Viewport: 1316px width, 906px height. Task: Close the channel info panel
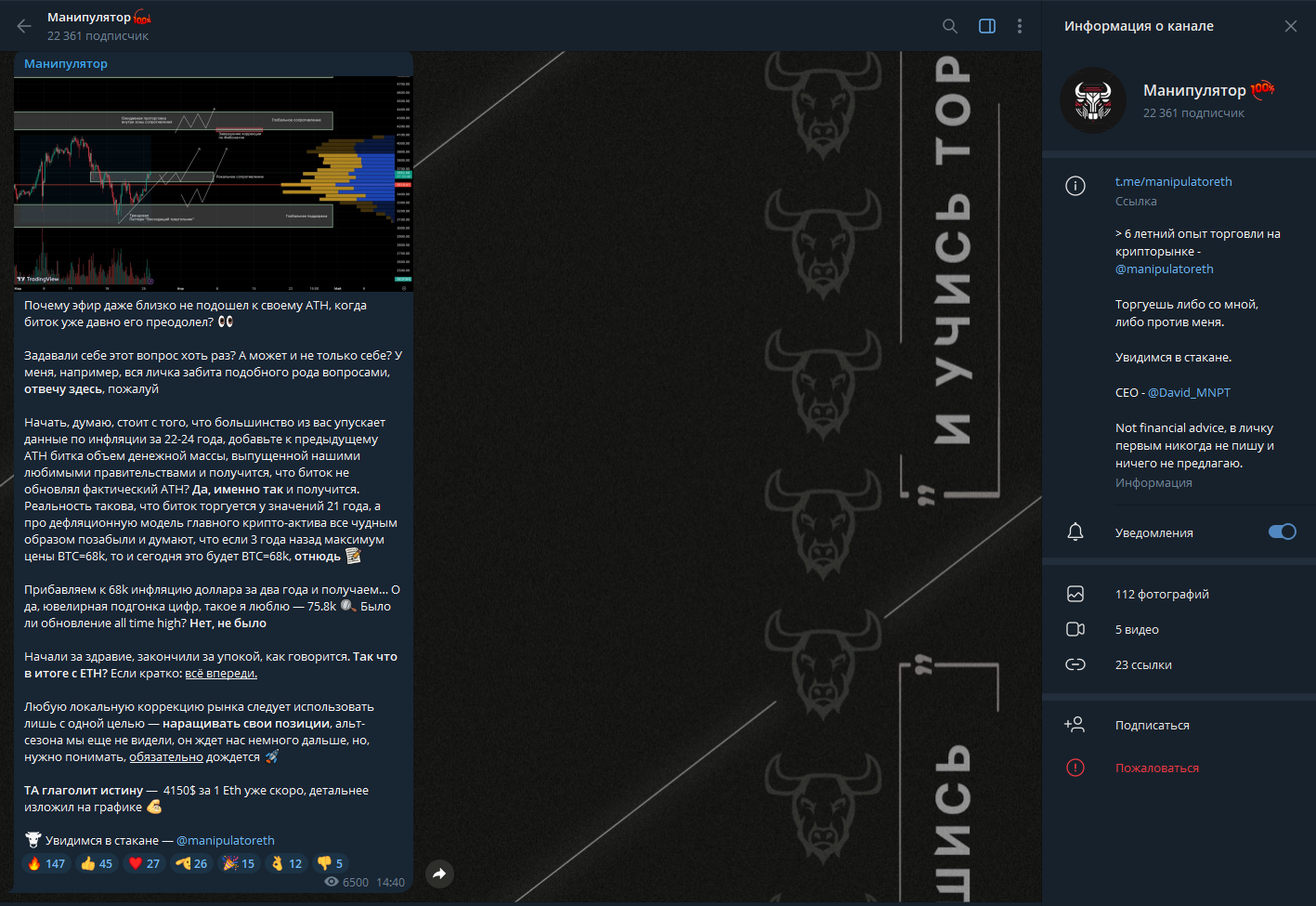pos(1291,26)
